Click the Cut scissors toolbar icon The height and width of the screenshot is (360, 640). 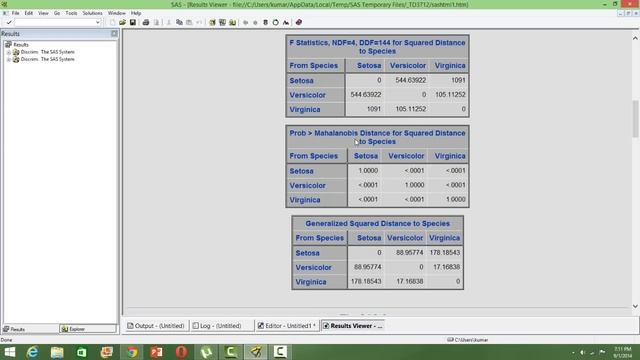[x=169, y=22]
